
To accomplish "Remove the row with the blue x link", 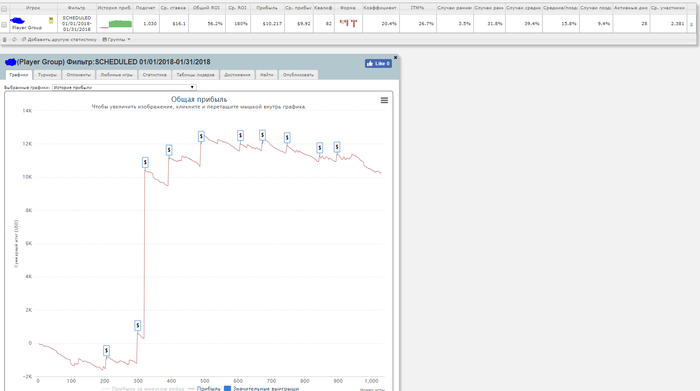I will pyautogui.click(x=692, y=24).
